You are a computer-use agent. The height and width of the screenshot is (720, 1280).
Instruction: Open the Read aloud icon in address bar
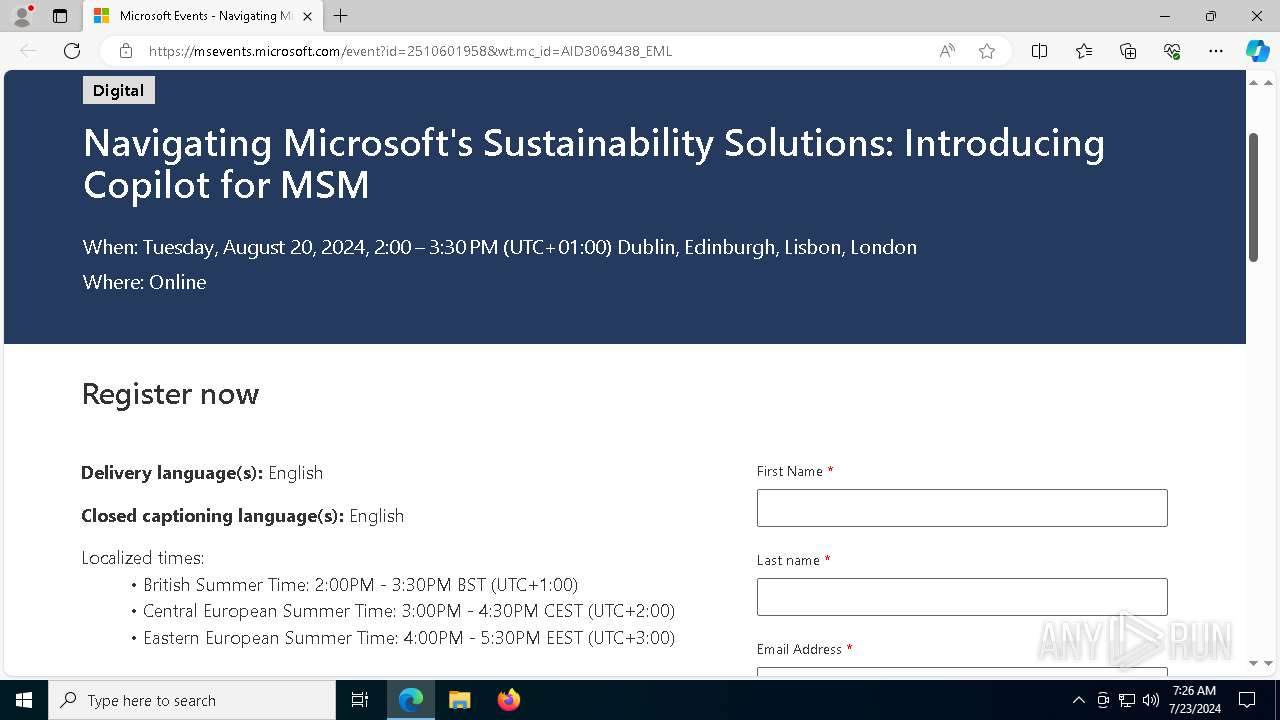[946, 51]
